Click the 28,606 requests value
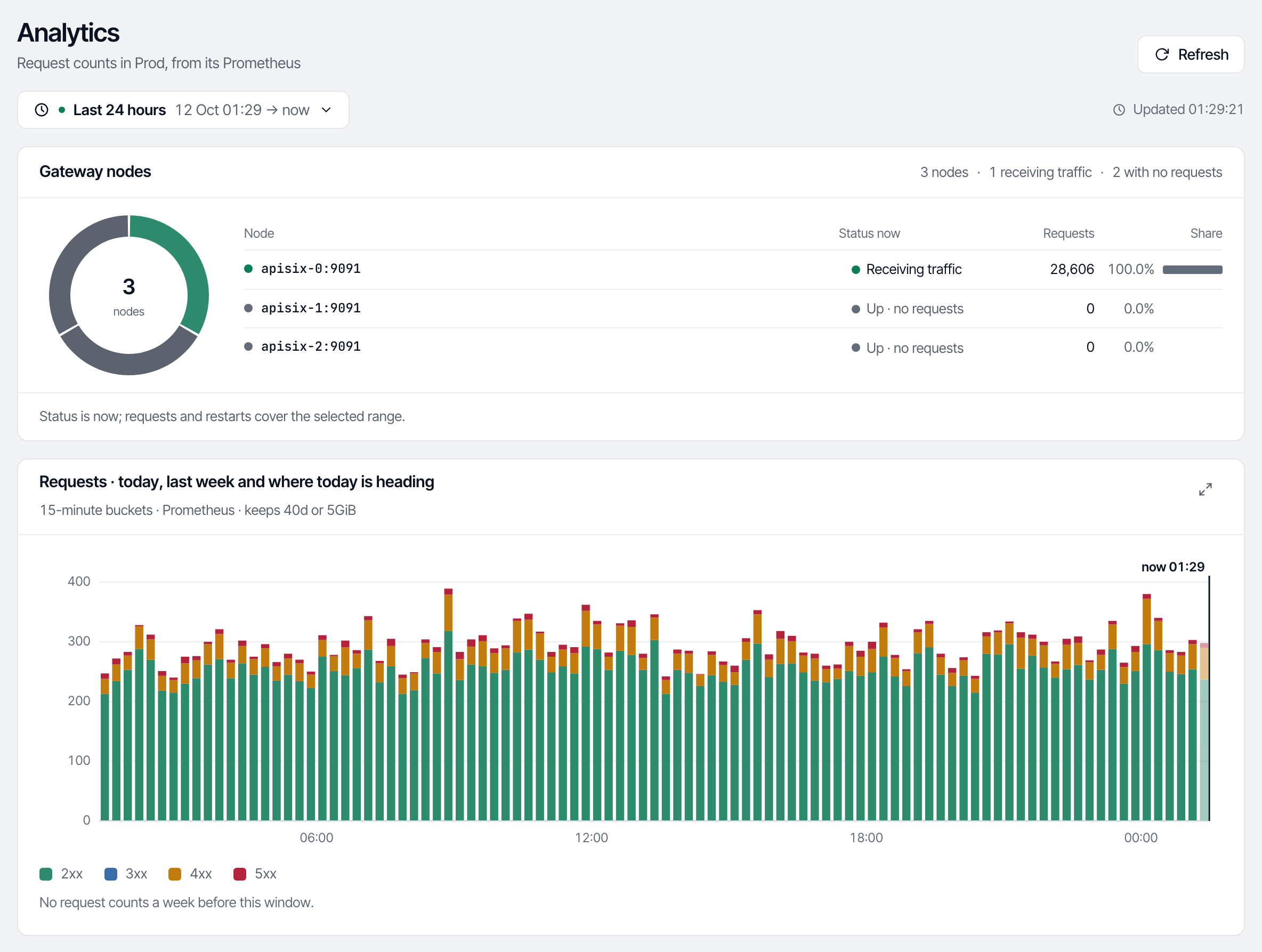 (x=1071, y=269)
